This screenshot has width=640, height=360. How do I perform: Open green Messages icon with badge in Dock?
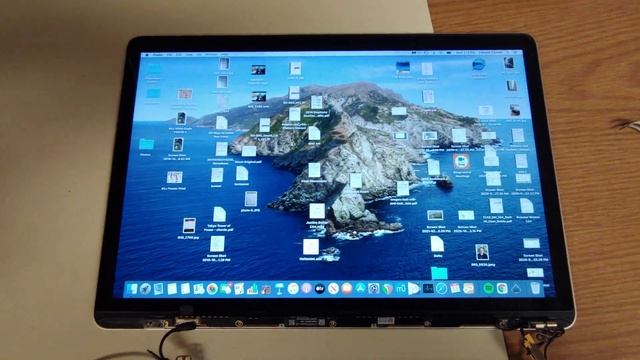click(226, 289)
